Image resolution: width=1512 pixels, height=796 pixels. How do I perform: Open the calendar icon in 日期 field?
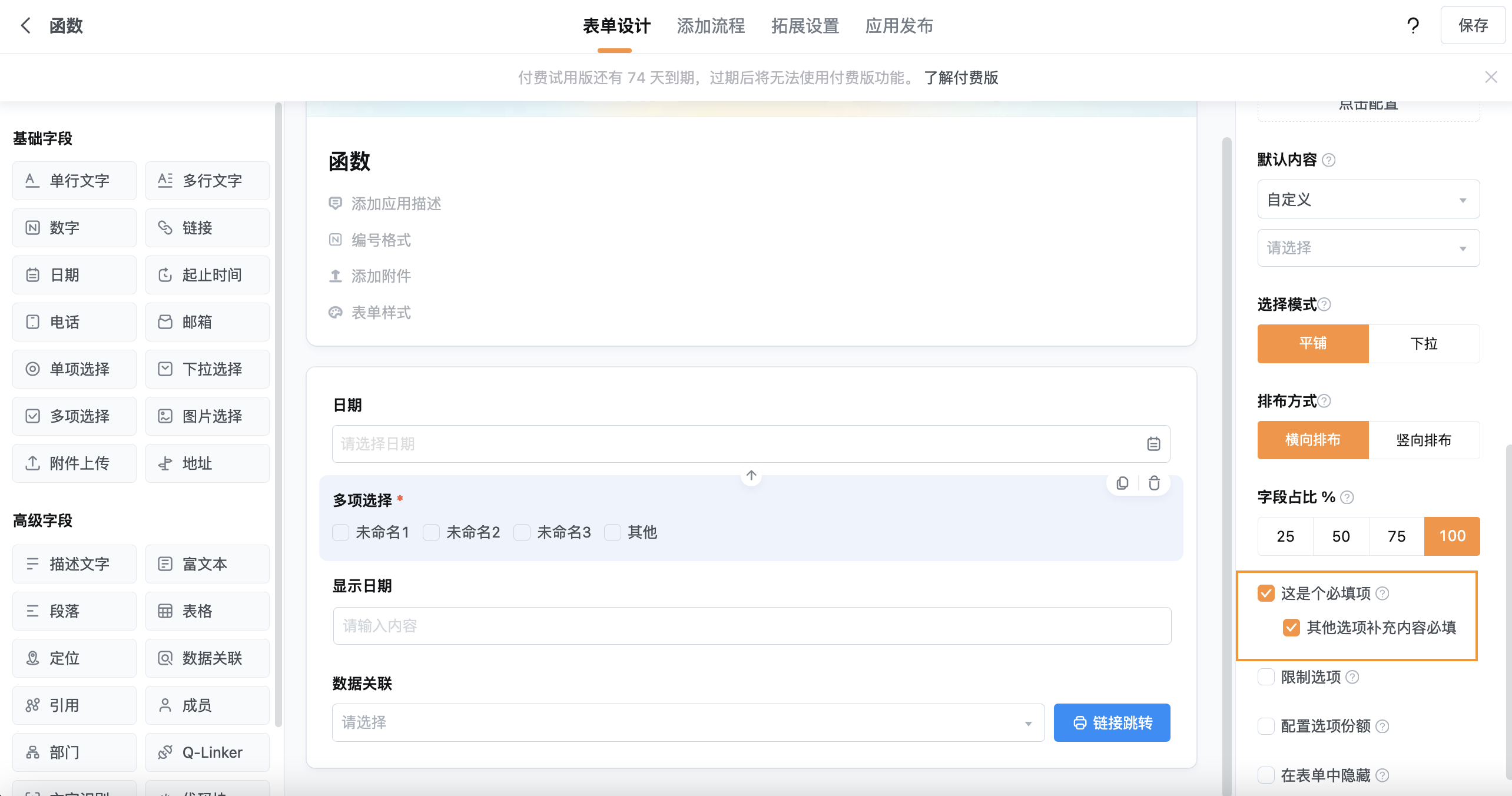[1153, 444]
